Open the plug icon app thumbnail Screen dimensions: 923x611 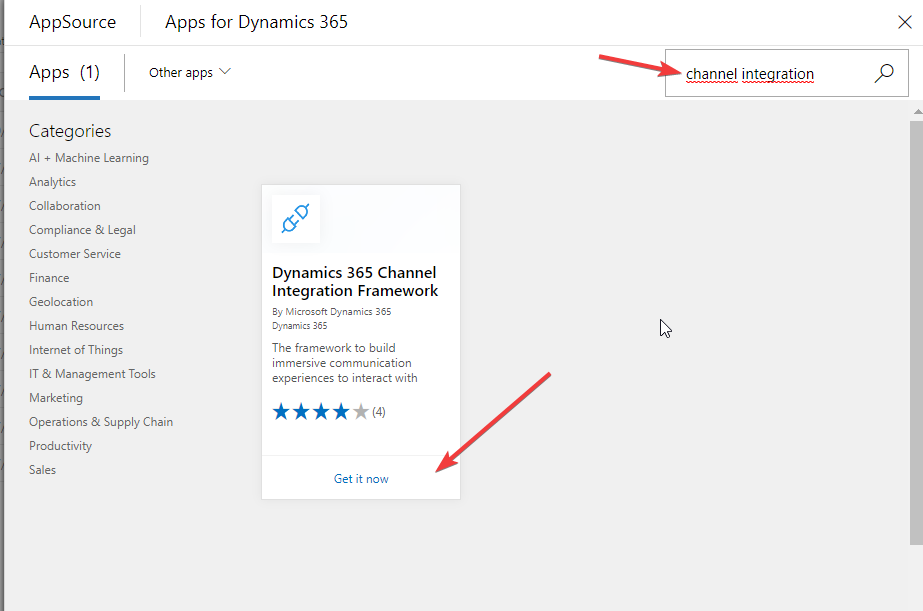pos(296,219)
